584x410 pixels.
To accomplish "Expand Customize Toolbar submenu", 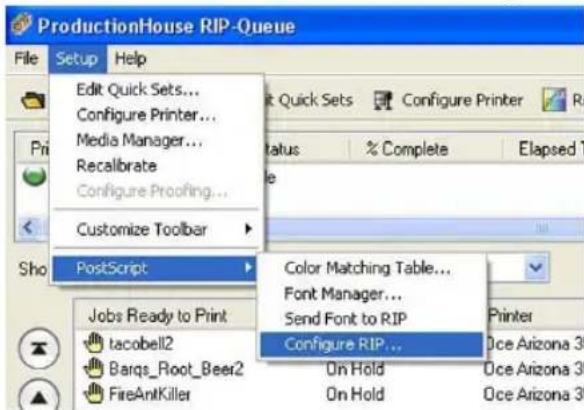I will (156, 229).
